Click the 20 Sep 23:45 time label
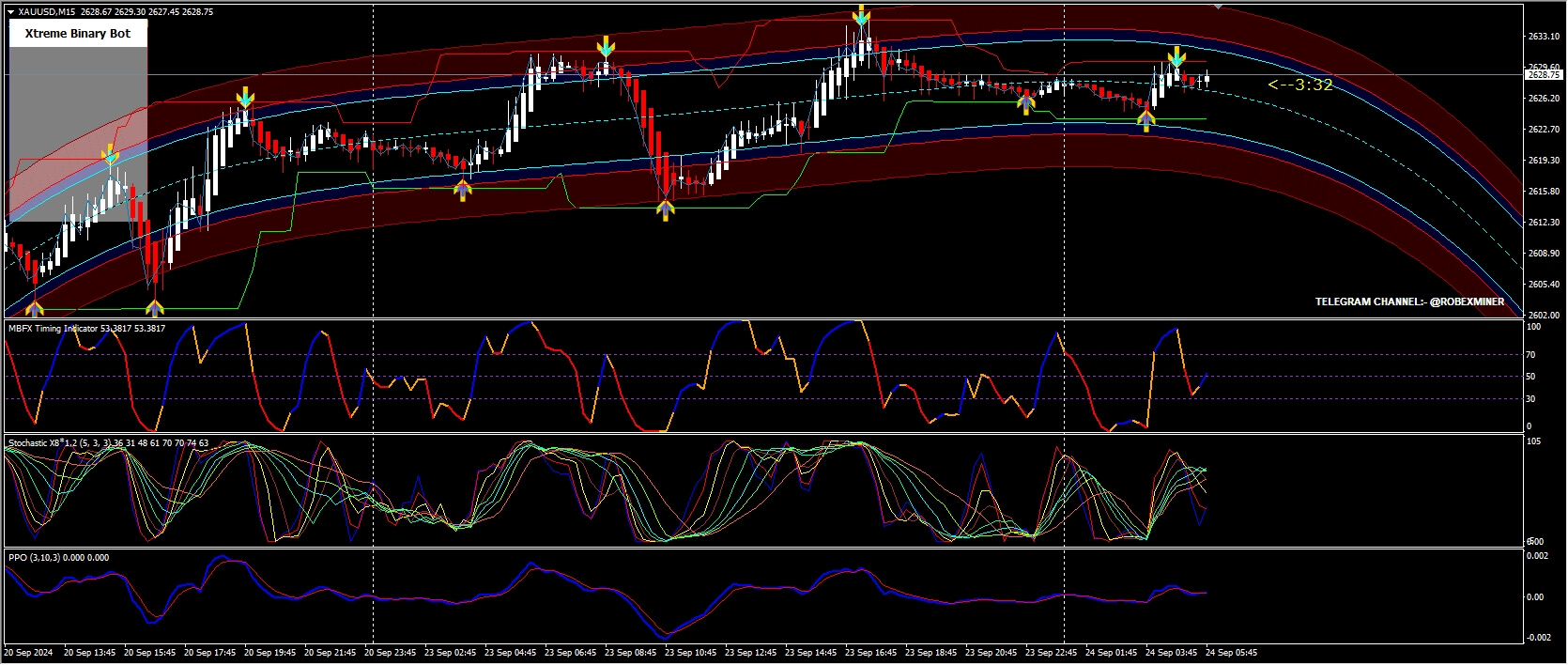1568x665 pixels. tap(390, 652)
